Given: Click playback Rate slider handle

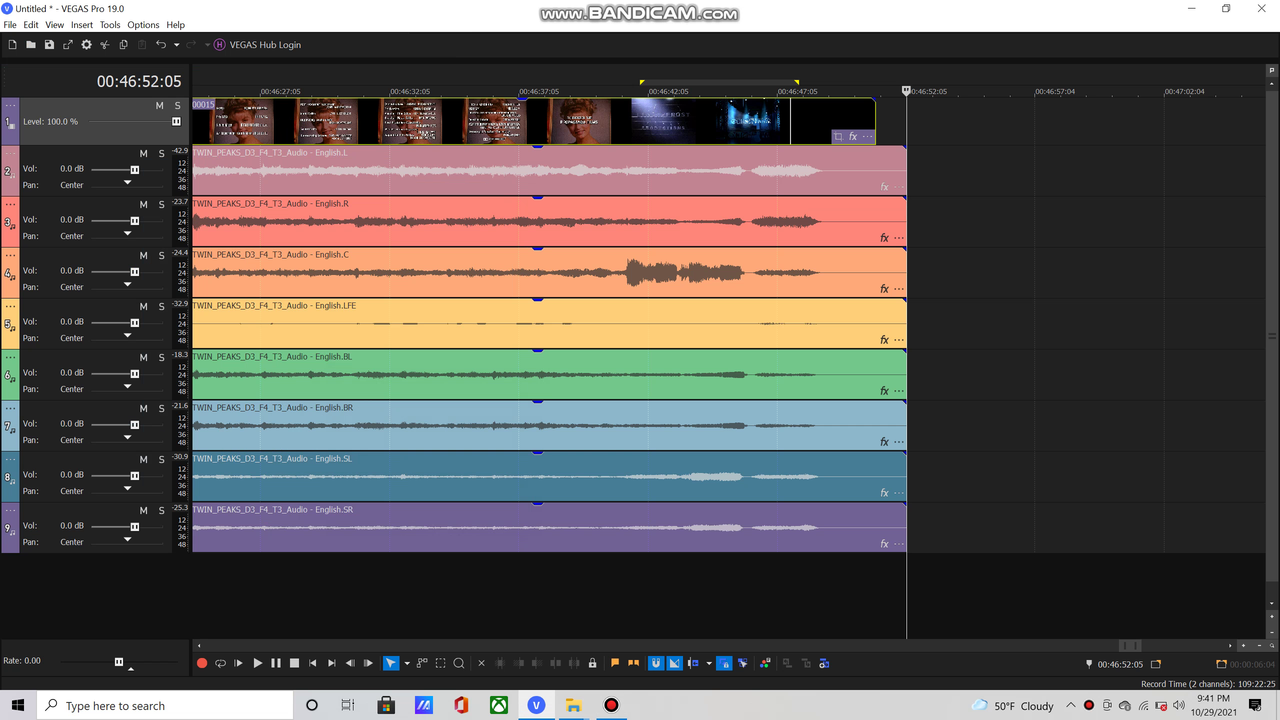Looking at the screenshot, I should click(x=119, y=662).
